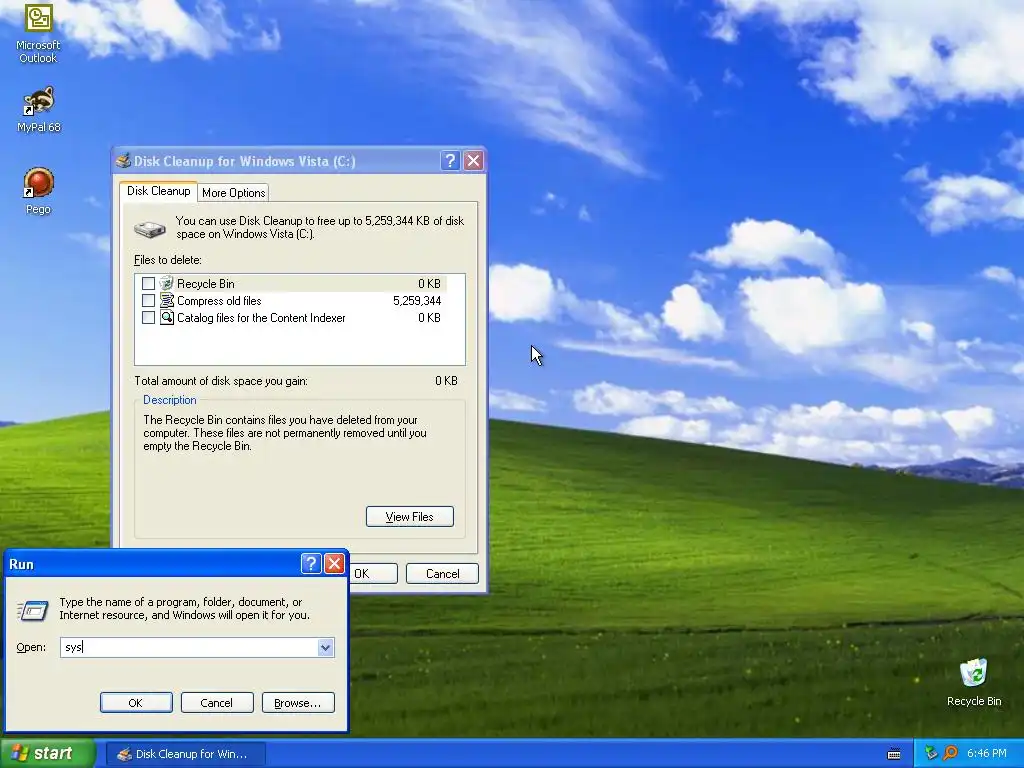Click the orange magnifier tray icon
The width and height of the screenshot is (1024, 768).
click(950, 753)
